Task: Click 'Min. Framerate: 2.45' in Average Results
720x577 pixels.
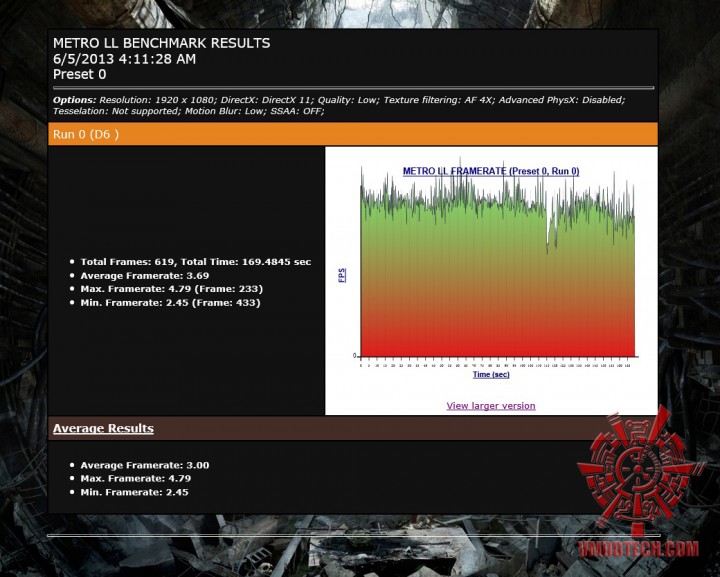Action: (134, 492)
